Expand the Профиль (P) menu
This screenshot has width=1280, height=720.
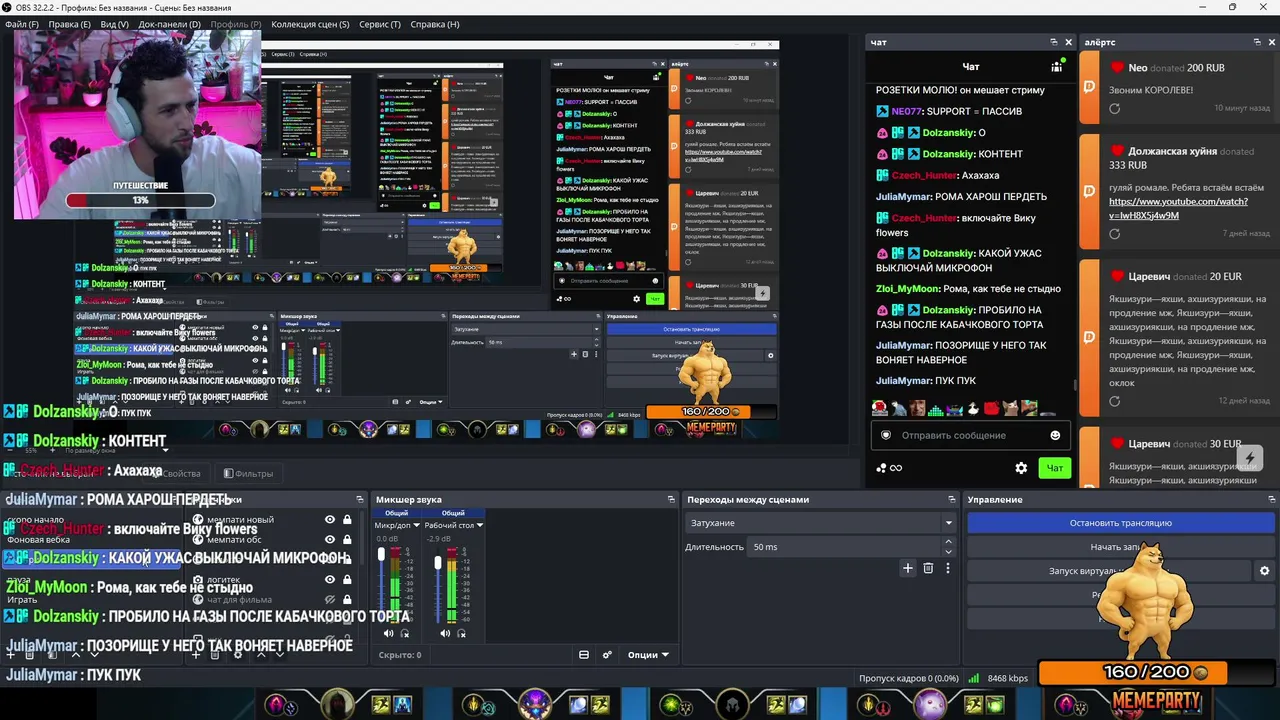tap(236, 24)
